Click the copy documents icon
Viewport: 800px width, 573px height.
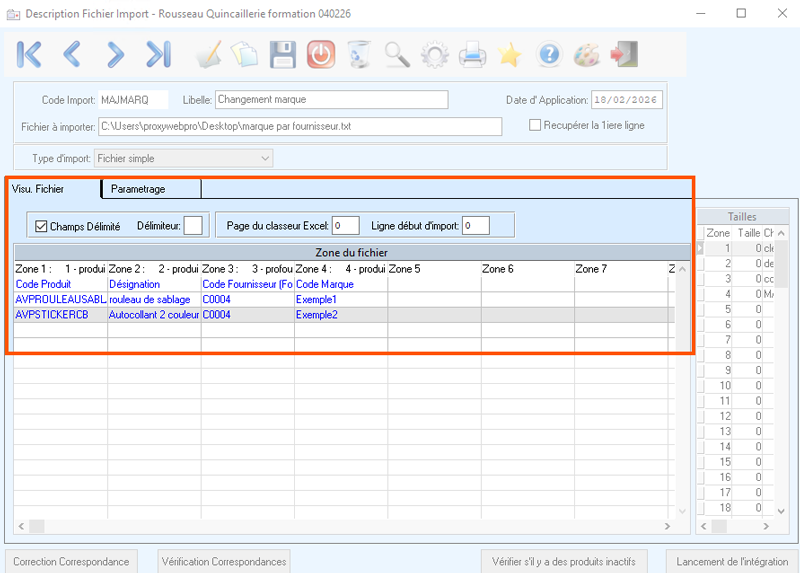click(x=244, y=55)
